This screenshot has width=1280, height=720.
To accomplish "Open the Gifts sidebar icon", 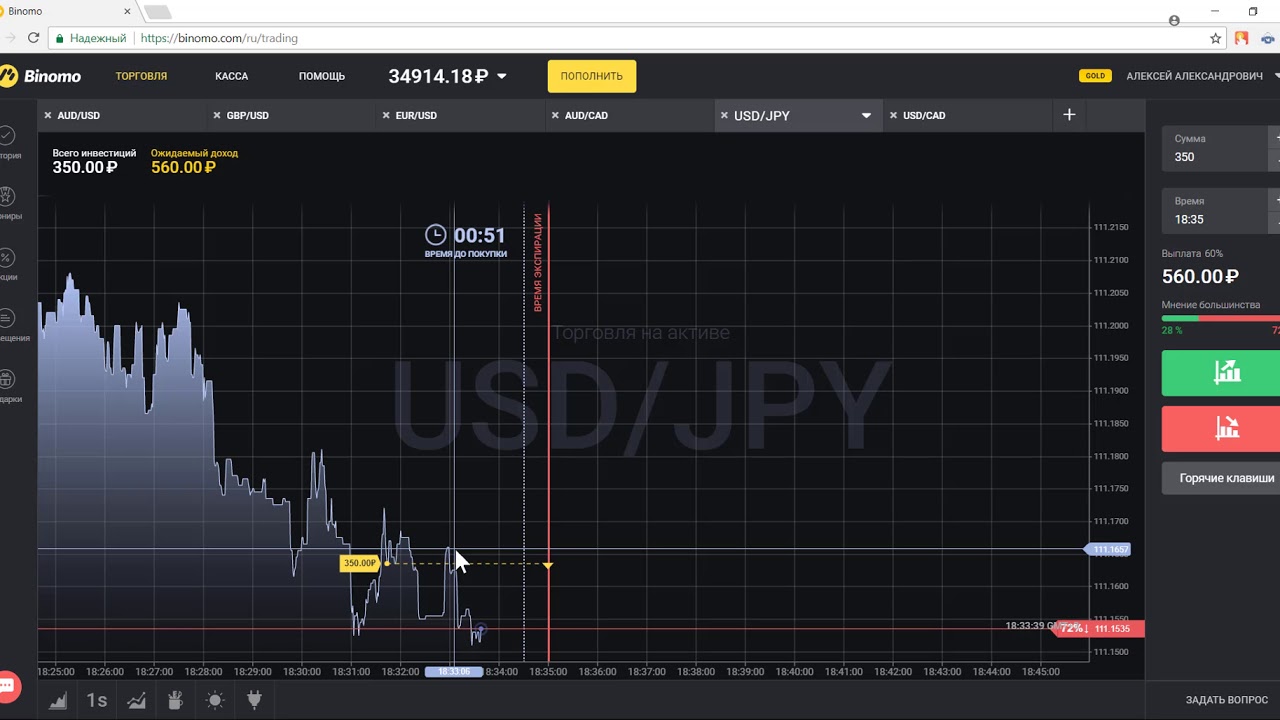I will click(7, 379).
